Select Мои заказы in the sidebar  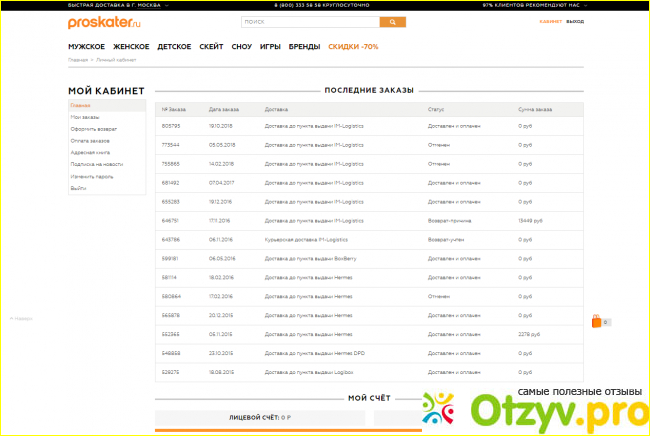[83, 118]
